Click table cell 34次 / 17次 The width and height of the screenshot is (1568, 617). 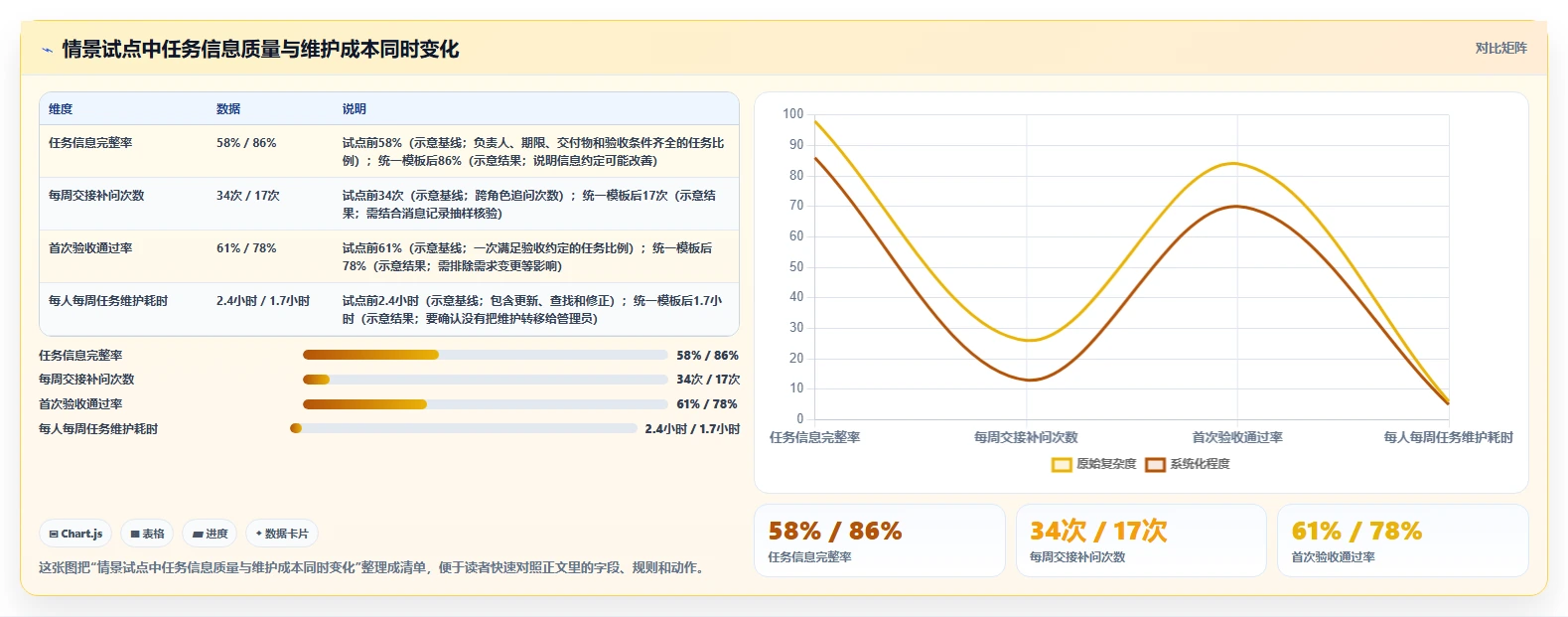[248, 196]
